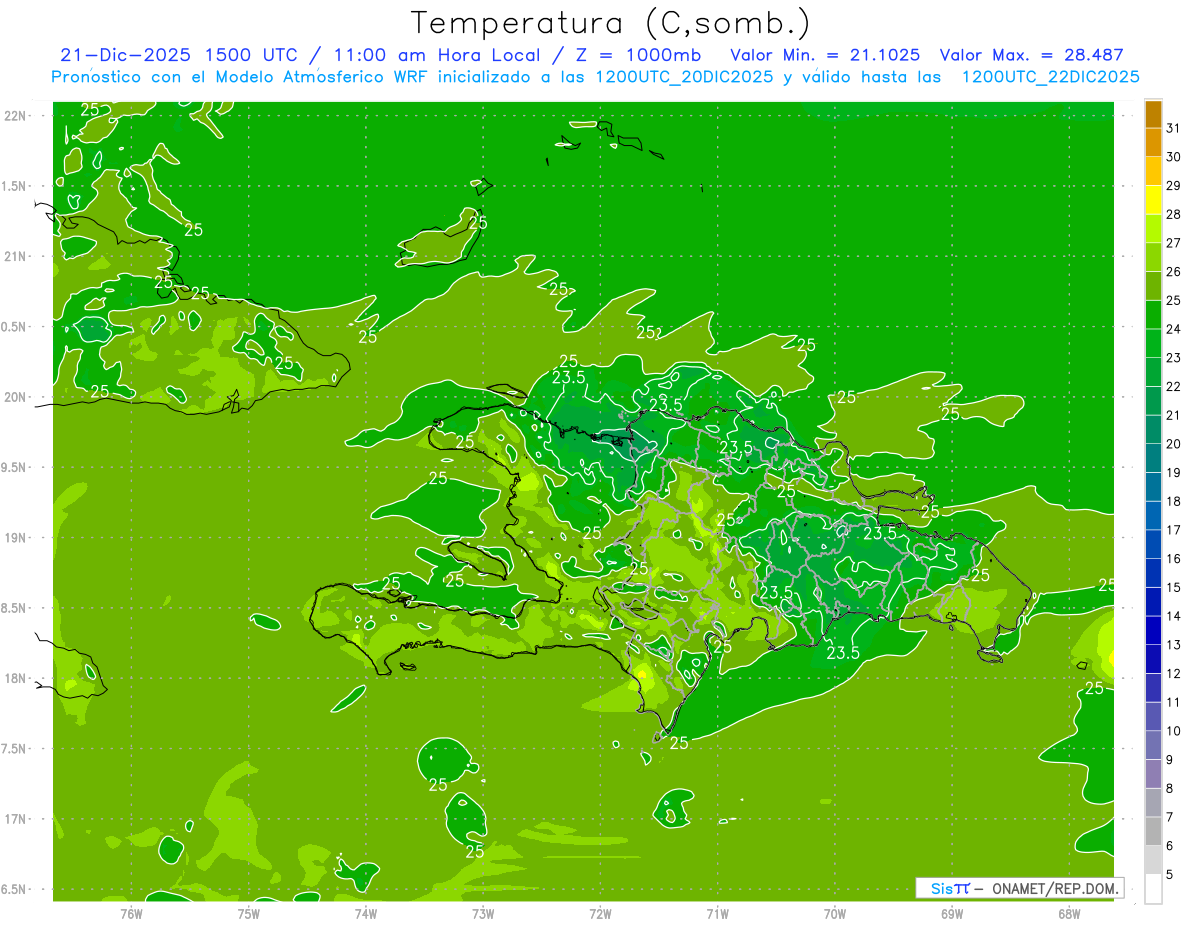Click the "69W" longitude axis label
1200x927 pixels.
951,913
